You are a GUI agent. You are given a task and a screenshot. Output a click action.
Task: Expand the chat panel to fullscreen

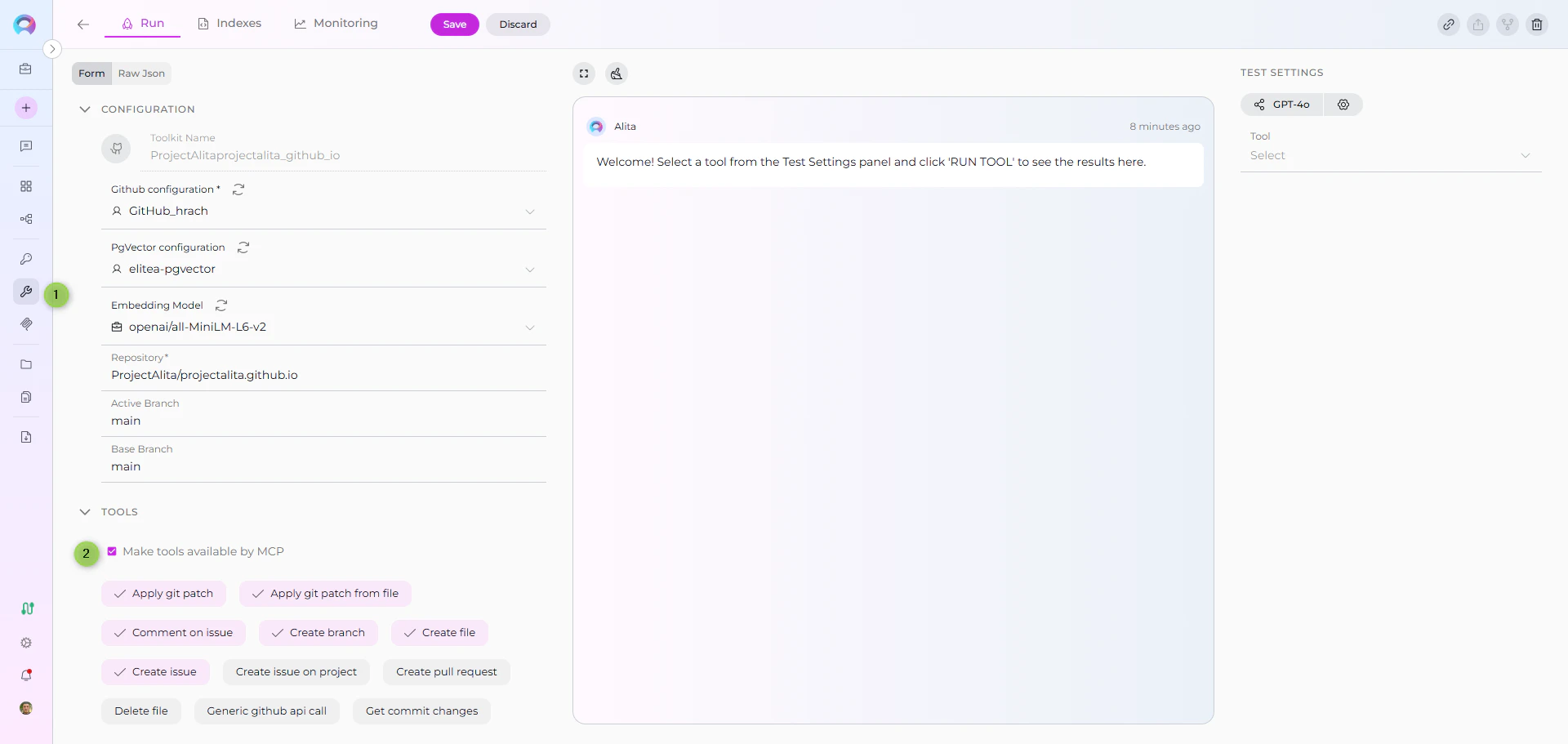583,74
